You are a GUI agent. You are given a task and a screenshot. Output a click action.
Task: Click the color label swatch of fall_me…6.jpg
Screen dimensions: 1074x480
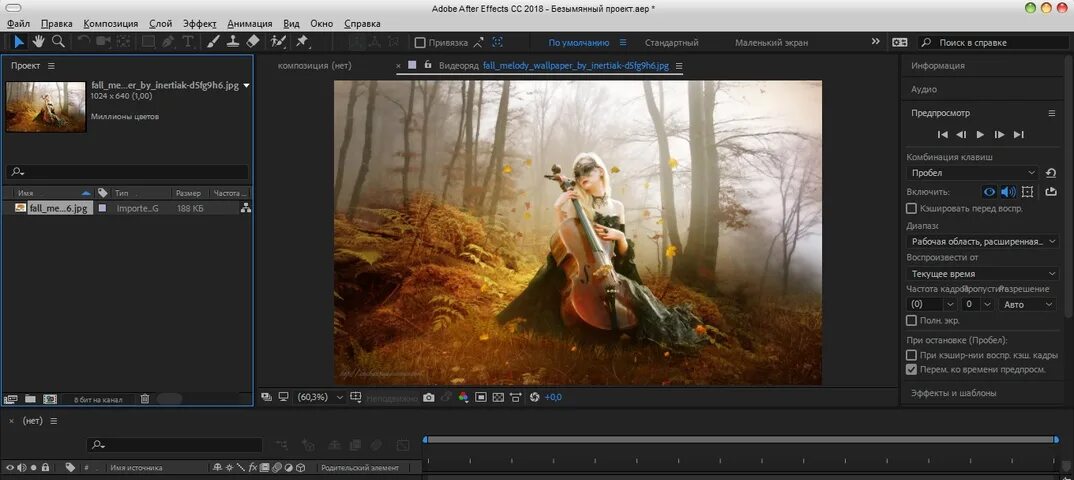coord(102,208)
